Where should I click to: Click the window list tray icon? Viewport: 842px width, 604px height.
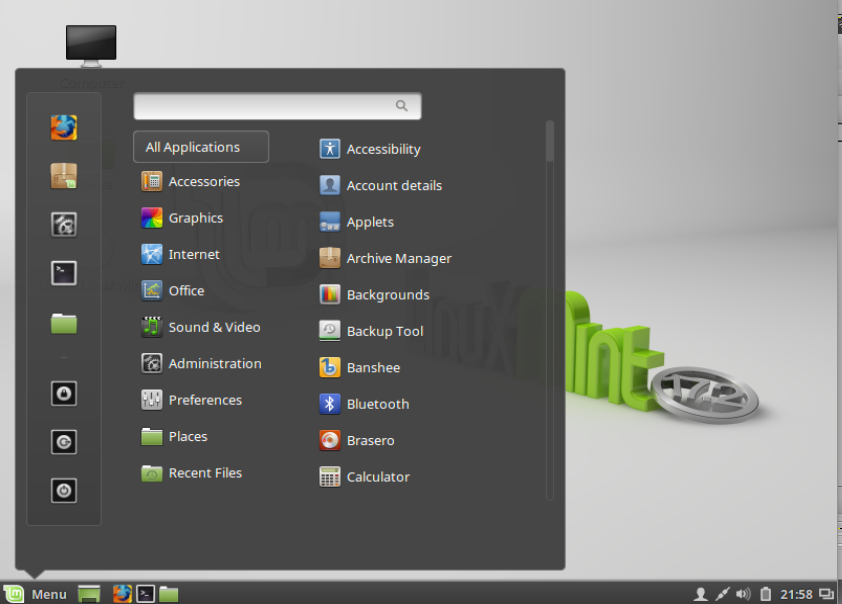point(826,594)
